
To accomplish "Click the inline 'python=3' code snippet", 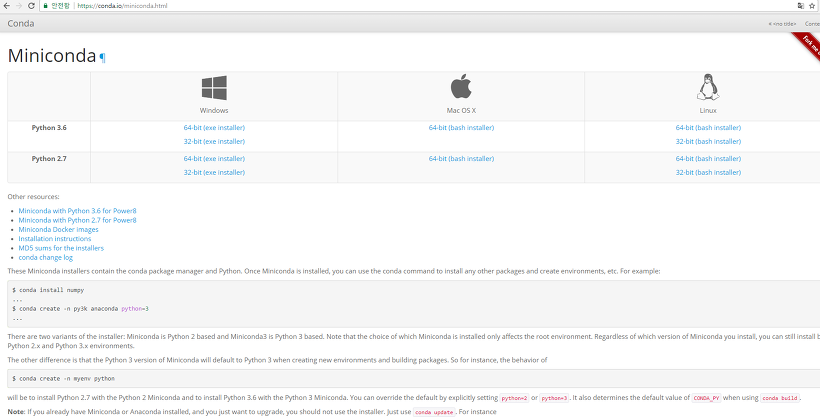I will [x=554, y=398].
